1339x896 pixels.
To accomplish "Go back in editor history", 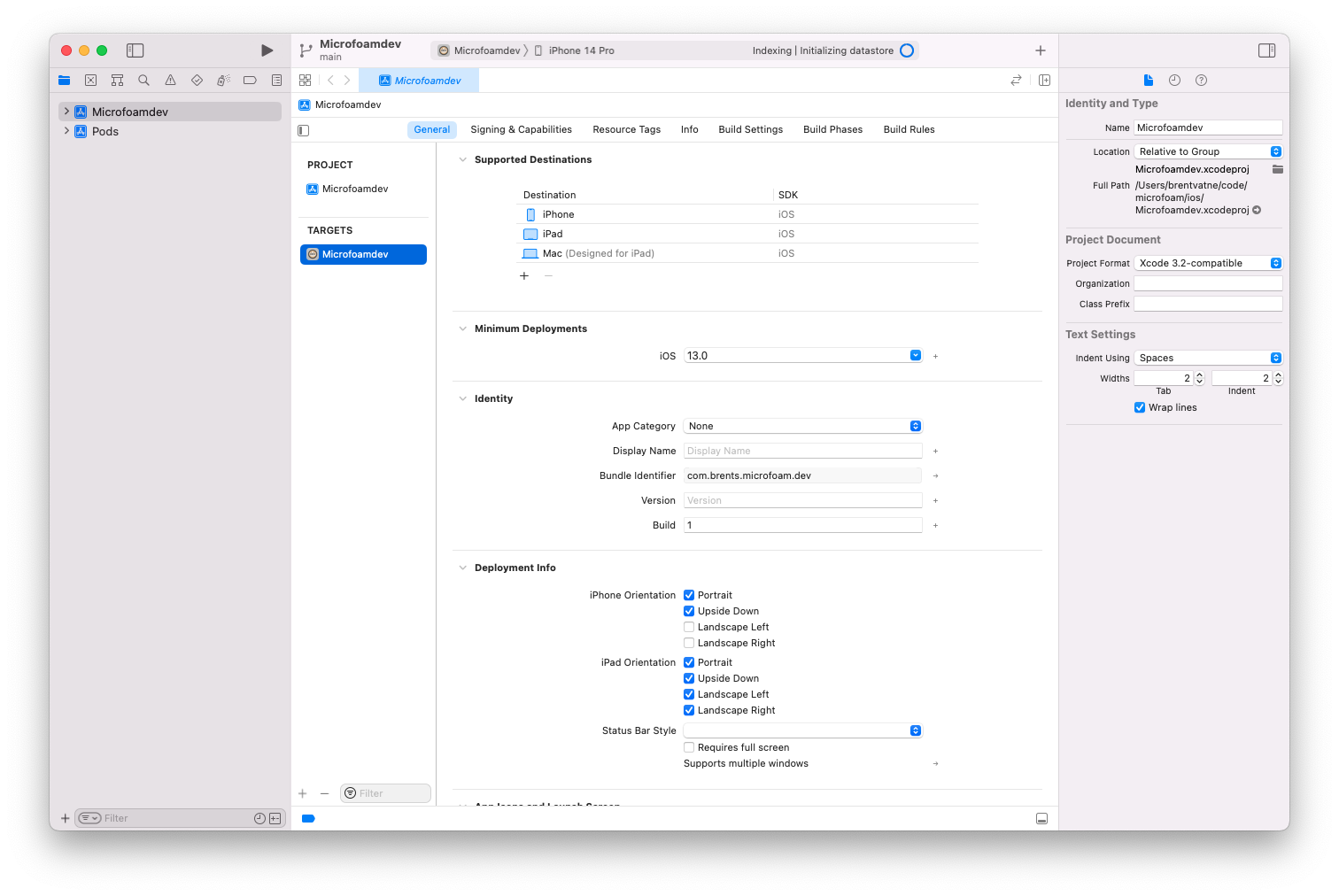I will click(x=330, y=81).
